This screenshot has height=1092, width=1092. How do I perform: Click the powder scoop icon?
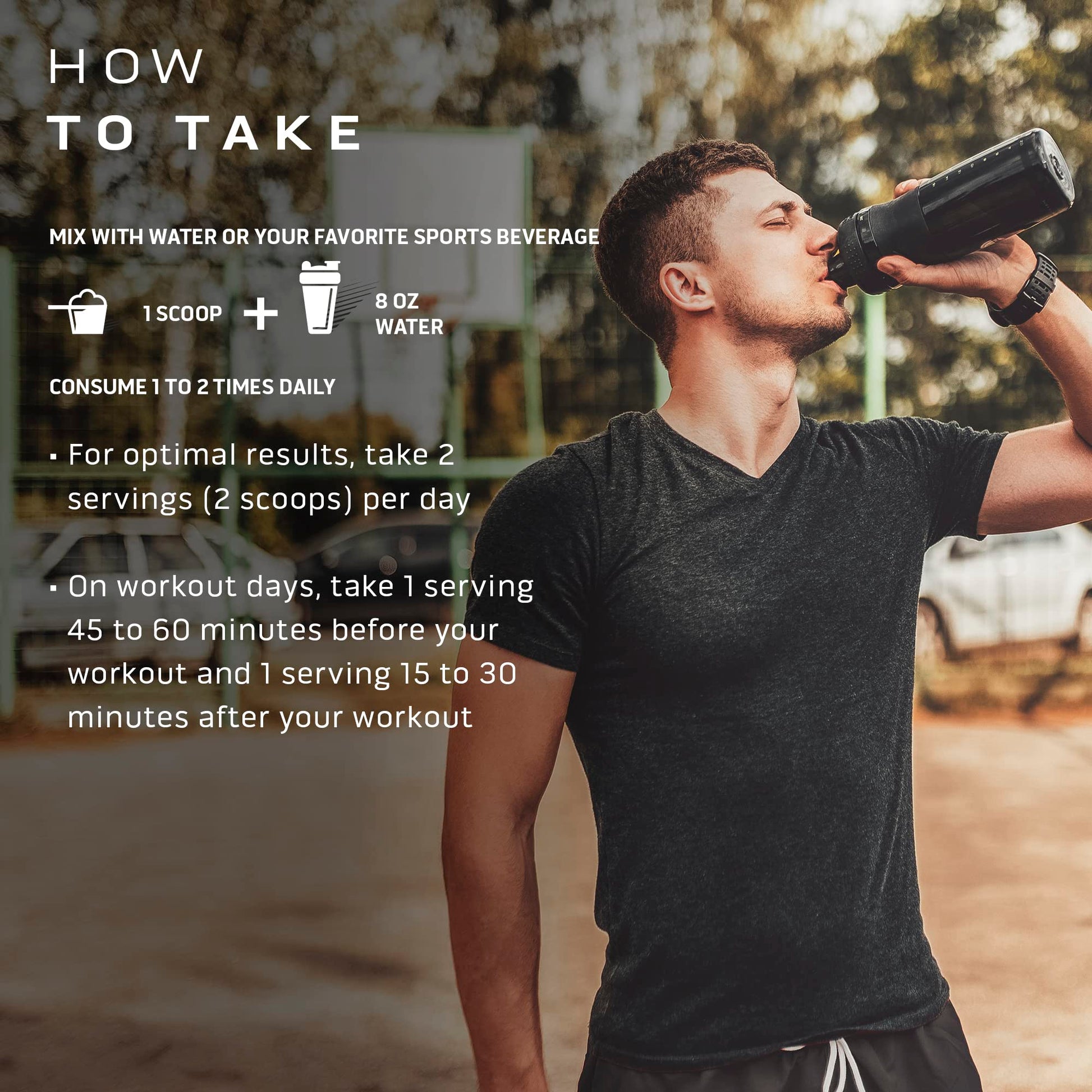(78, 311)
